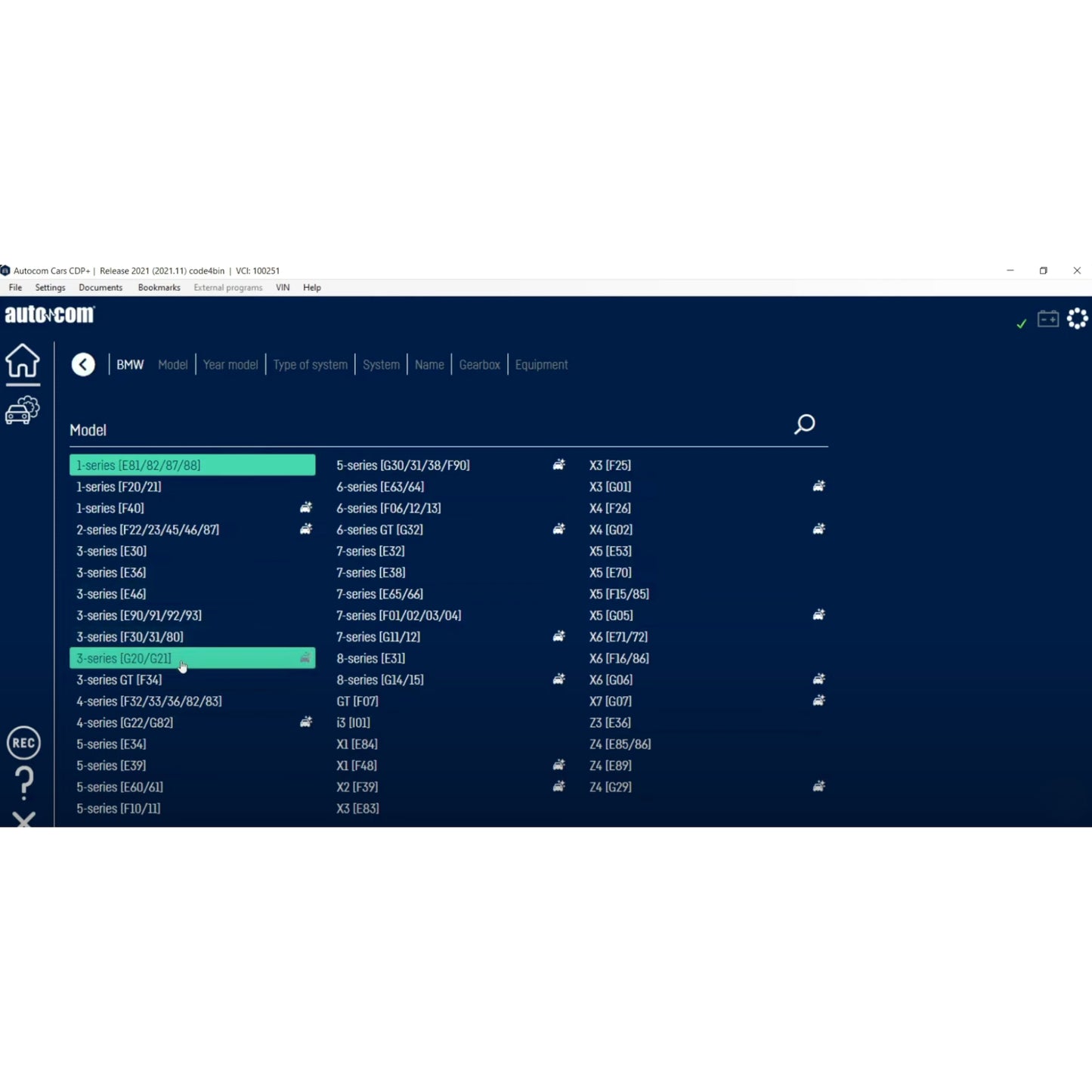Image resolution: width=1092 pixels, height=1092 pixels.
Task: Click the car icon beside X4 [G02]
Action: point(819,529)
